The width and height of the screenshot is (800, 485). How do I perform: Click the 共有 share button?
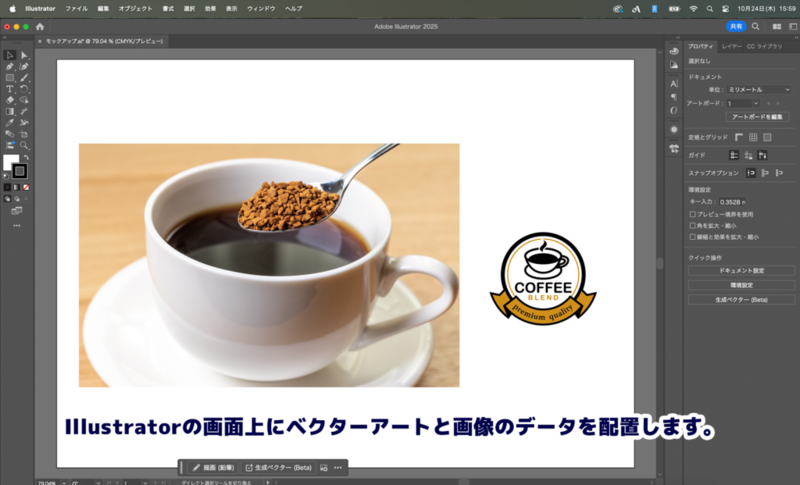coord(736,27)
